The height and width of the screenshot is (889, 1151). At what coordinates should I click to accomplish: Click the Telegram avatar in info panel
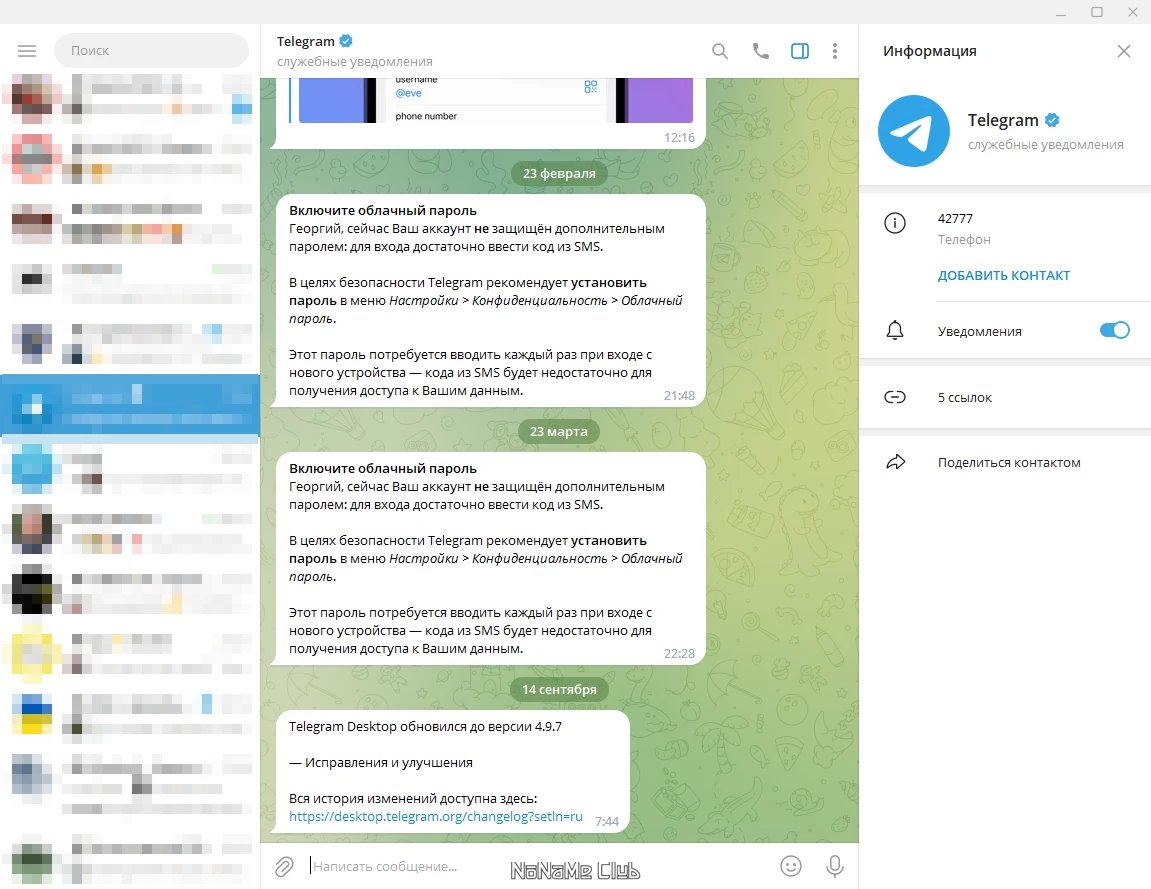point(913,131)
